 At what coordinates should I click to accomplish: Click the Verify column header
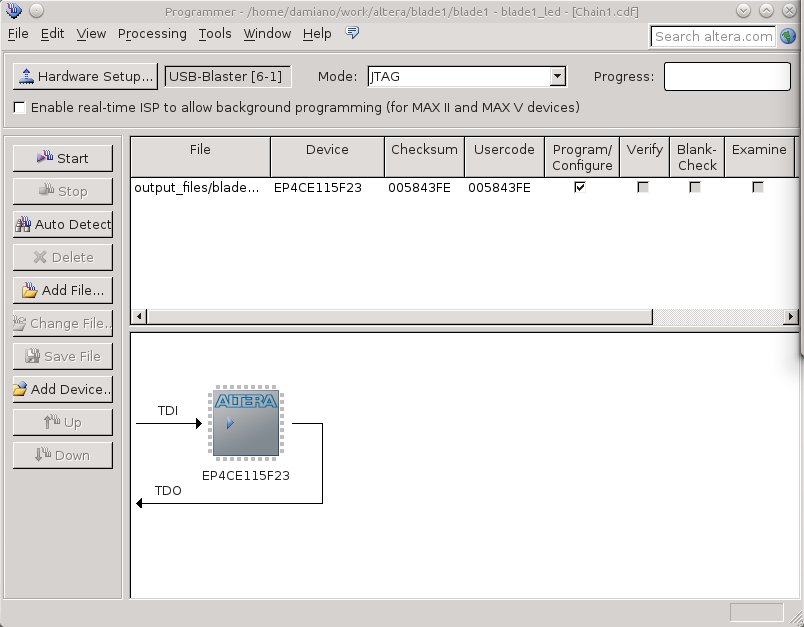(x=645, y=157)
